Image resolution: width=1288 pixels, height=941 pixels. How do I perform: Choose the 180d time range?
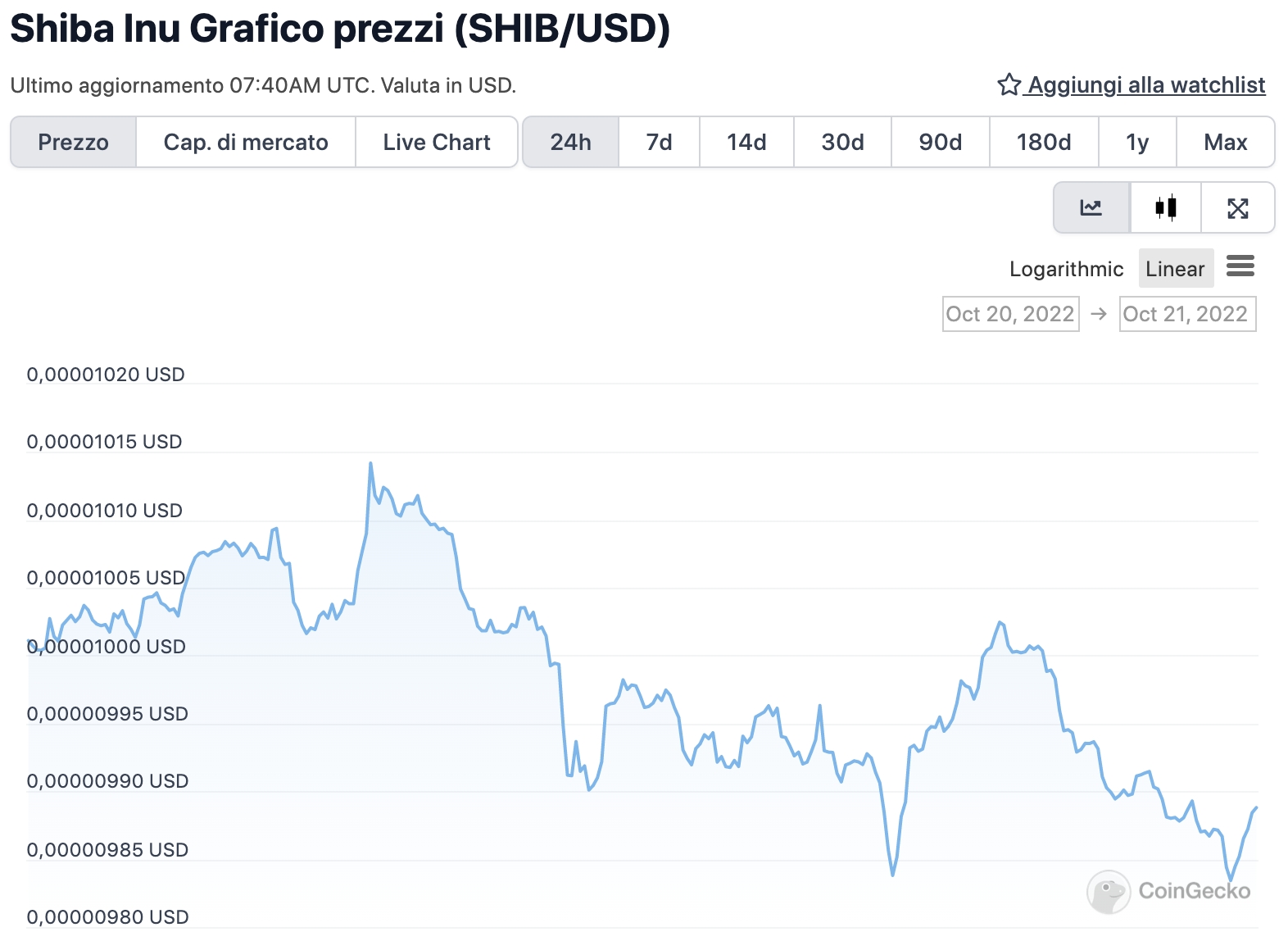pos(1044,142)
